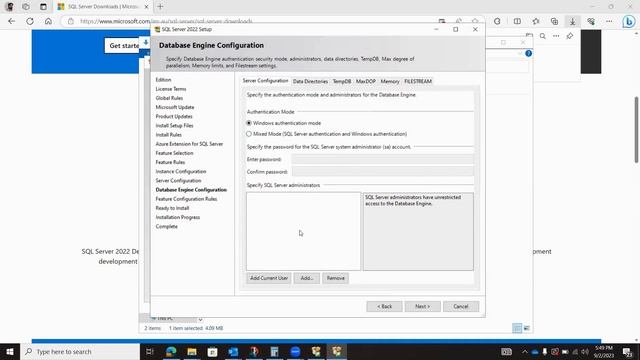
Task: Click Remove administrator button
Action: point(336,278)
